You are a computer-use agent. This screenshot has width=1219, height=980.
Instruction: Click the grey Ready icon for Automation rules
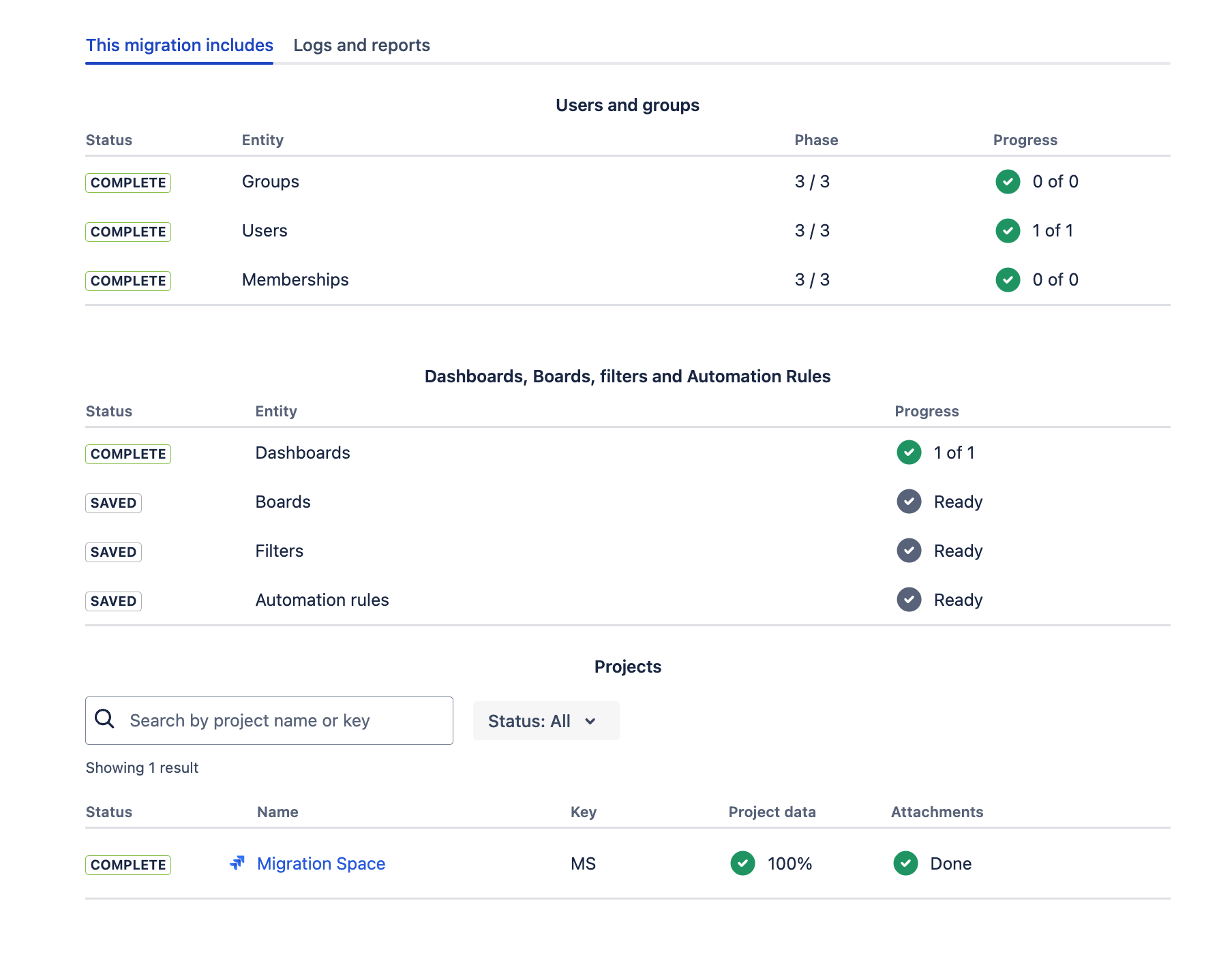point(909,600)
